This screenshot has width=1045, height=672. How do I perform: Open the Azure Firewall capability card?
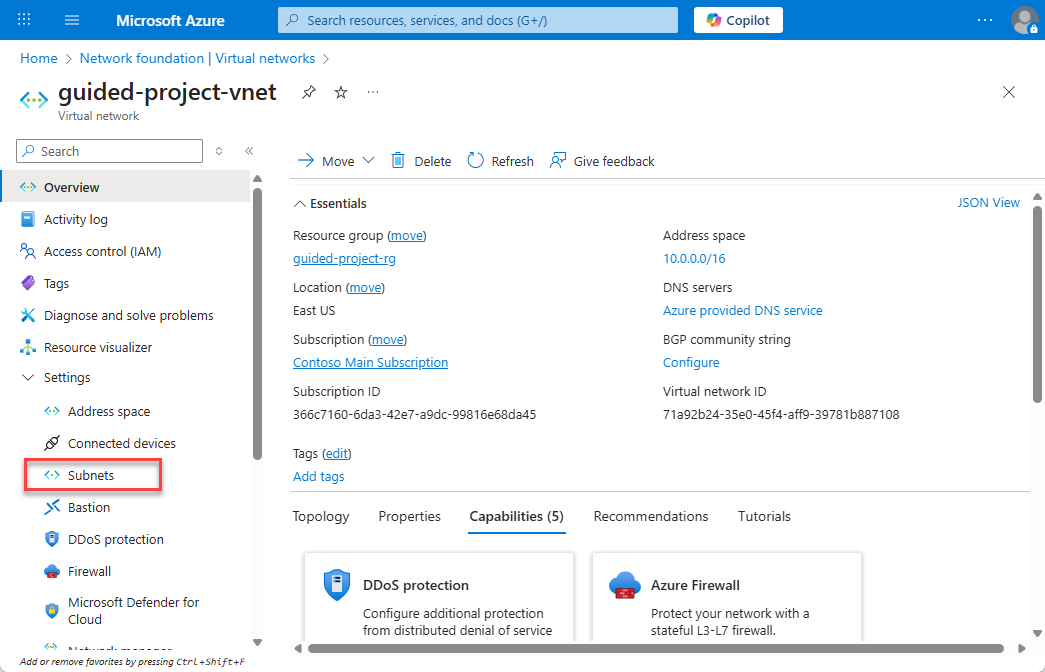[726, 597]
